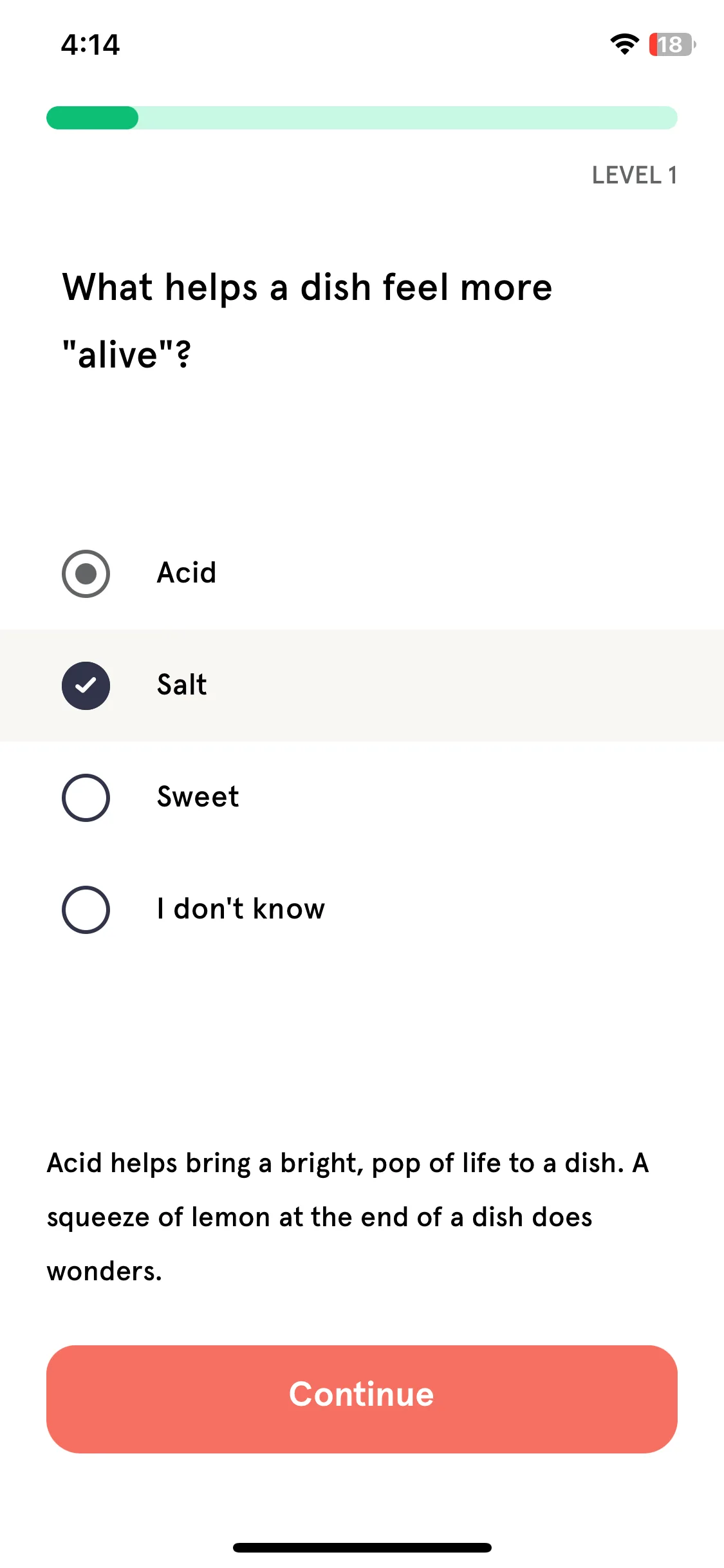The width and height of the screenshot is (724, 1568).
Task: Tap the battery indicator icon
Action: (672, 44)
